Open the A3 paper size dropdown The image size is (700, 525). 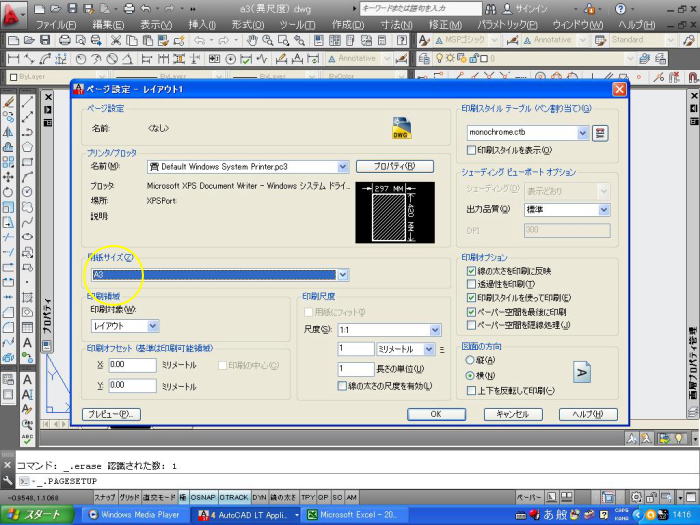click(x=343, y=275)
